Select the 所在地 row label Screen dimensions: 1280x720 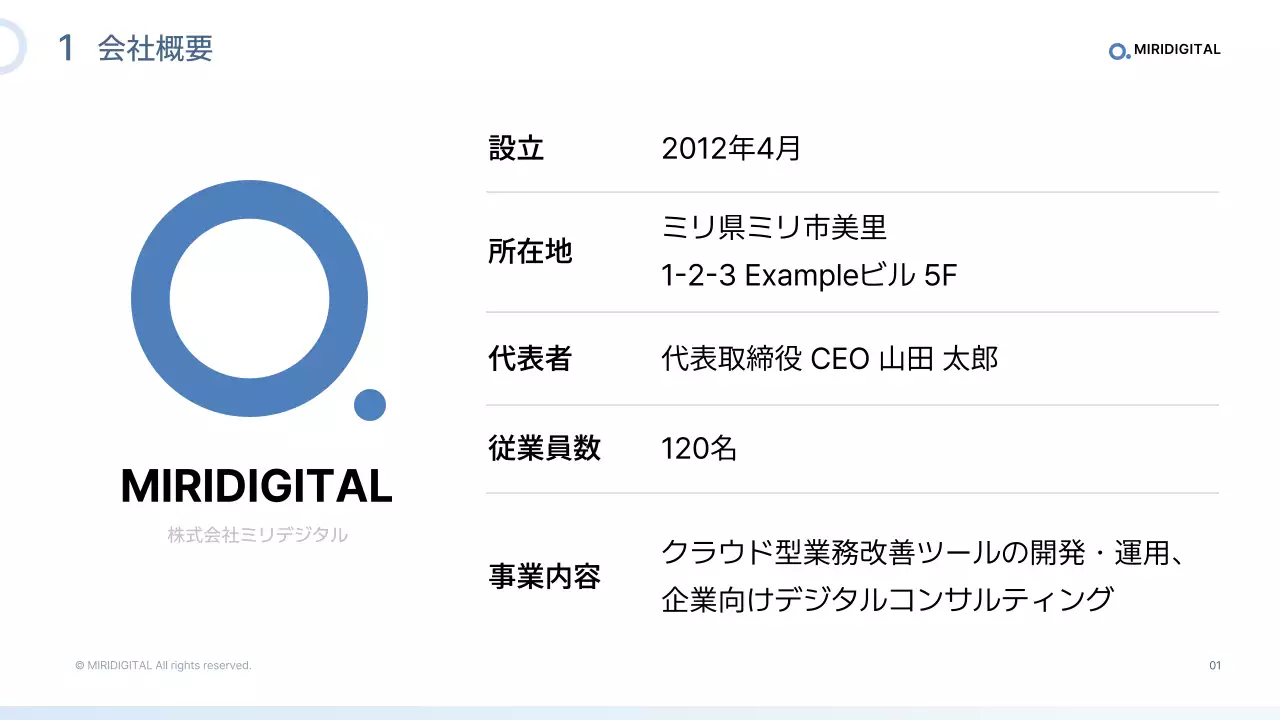(x=530, y=251)
